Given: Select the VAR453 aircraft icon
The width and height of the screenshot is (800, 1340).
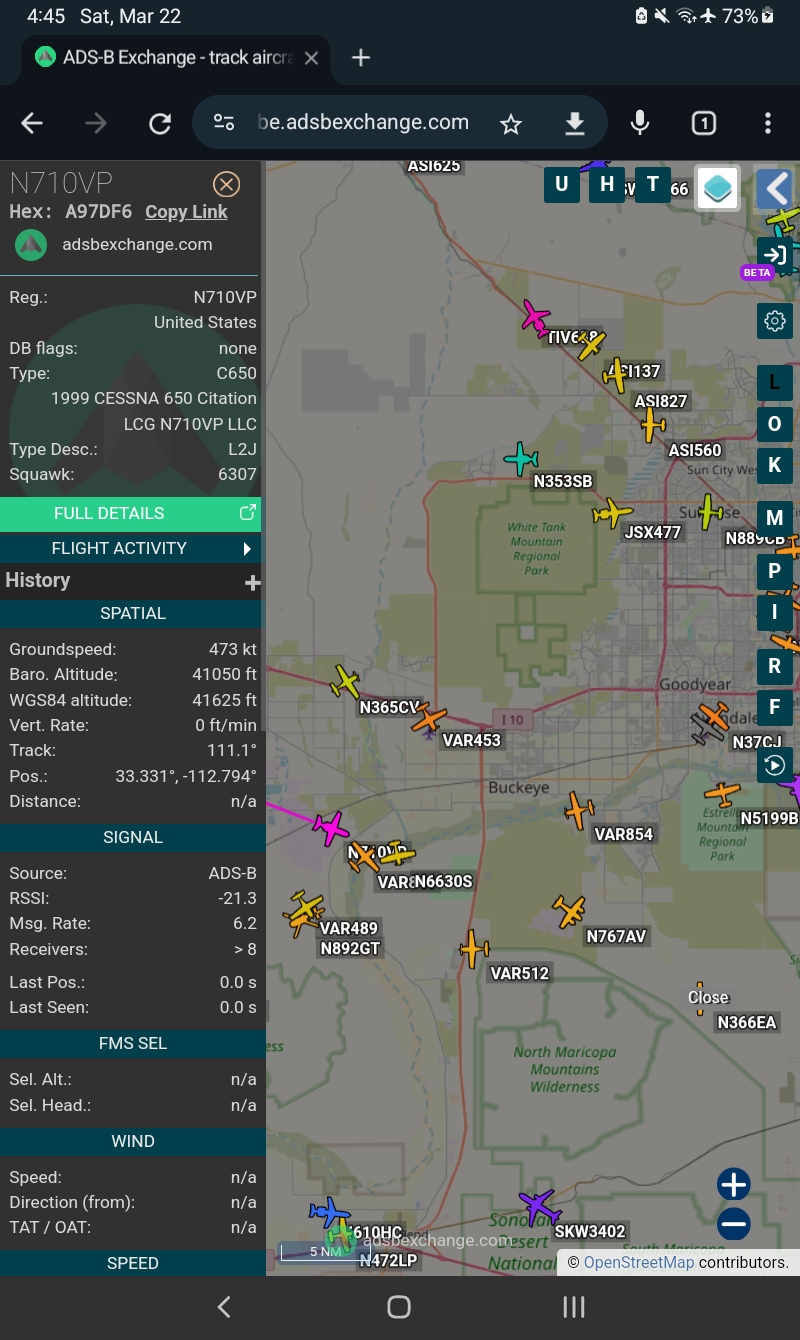Looking at the screenshot, I should click(x=429, y=717).
